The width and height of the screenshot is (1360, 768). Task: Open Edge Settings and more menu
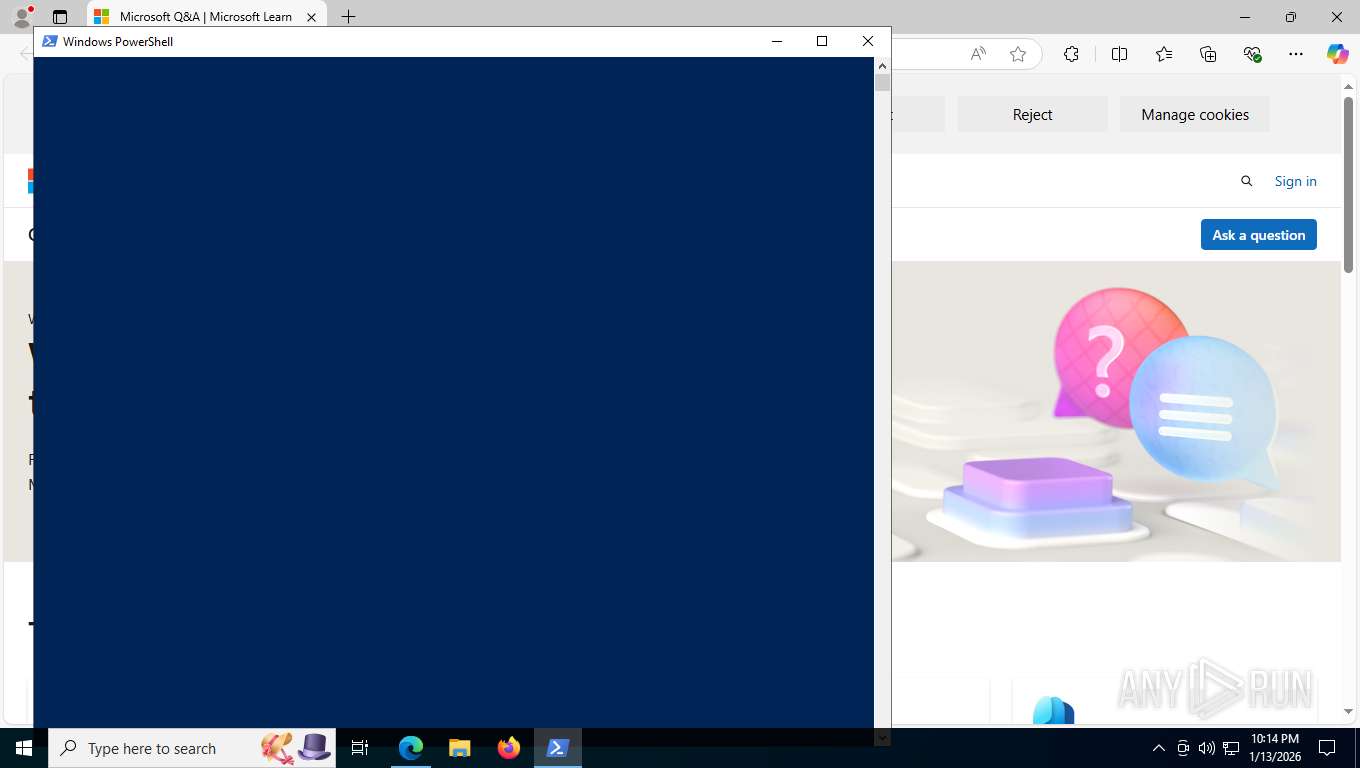point(1296,54)
